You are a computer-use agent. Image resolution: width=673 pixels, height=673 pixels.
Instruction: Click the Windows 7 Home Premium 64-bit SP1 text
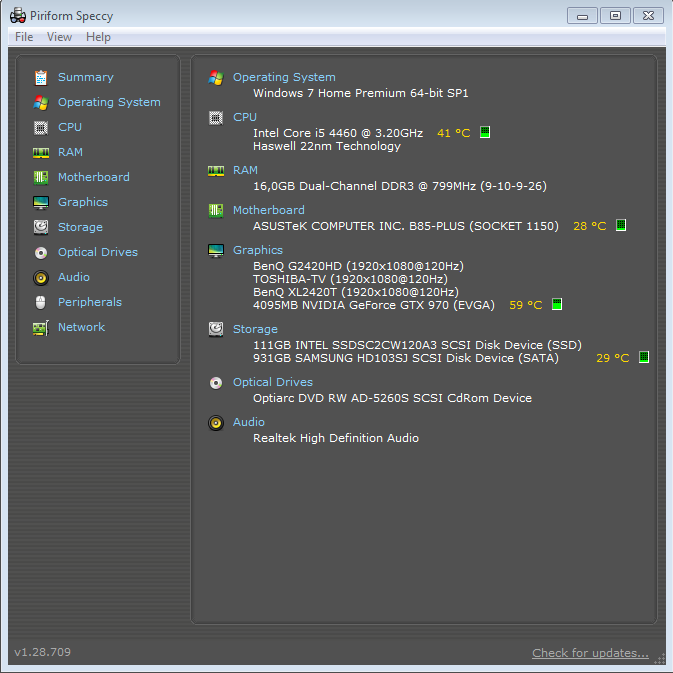tap(361, 93)
